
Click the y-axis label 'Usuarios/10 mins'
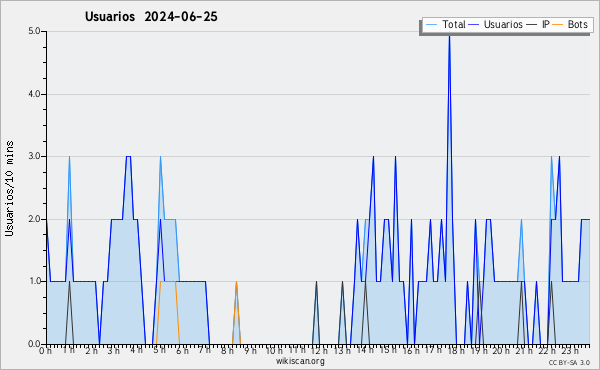coord(9,189)
